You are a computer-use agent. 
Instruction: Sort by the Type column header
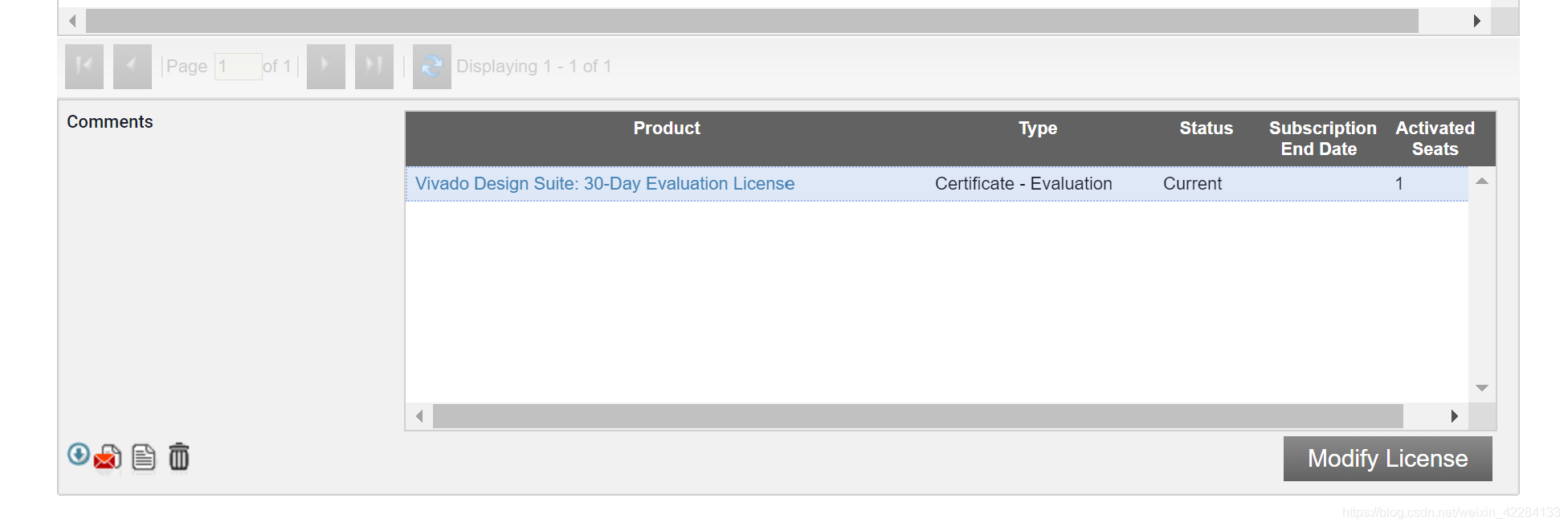pyautogui.click(x=1038, y=129)
